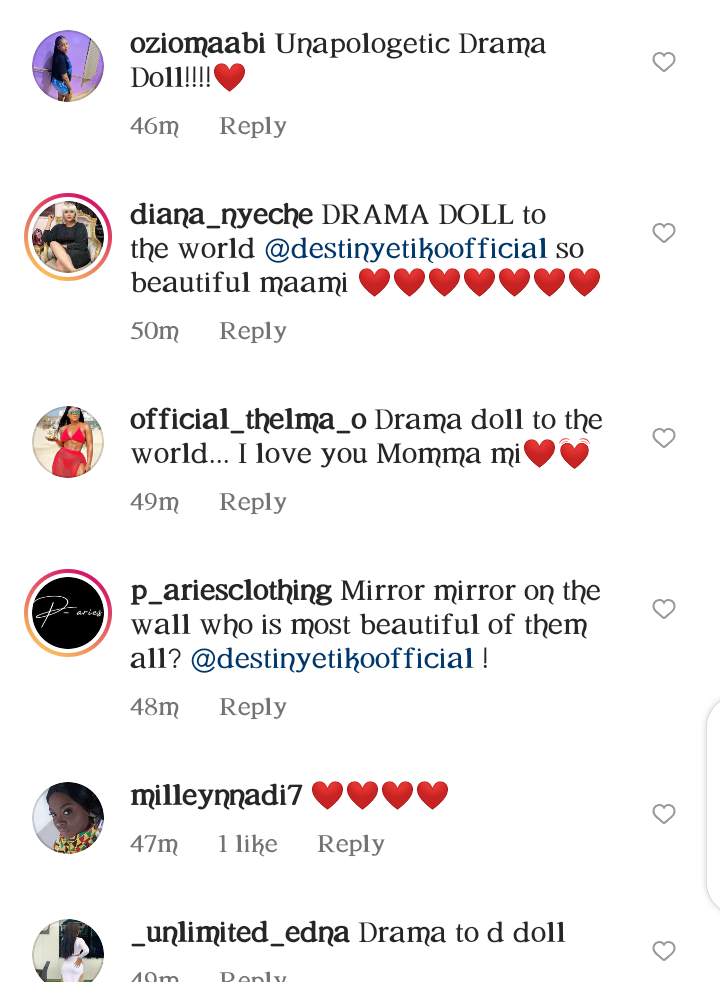
Task: Like official_thelma_o's Drama doll comment
Action: pos(664,438)
